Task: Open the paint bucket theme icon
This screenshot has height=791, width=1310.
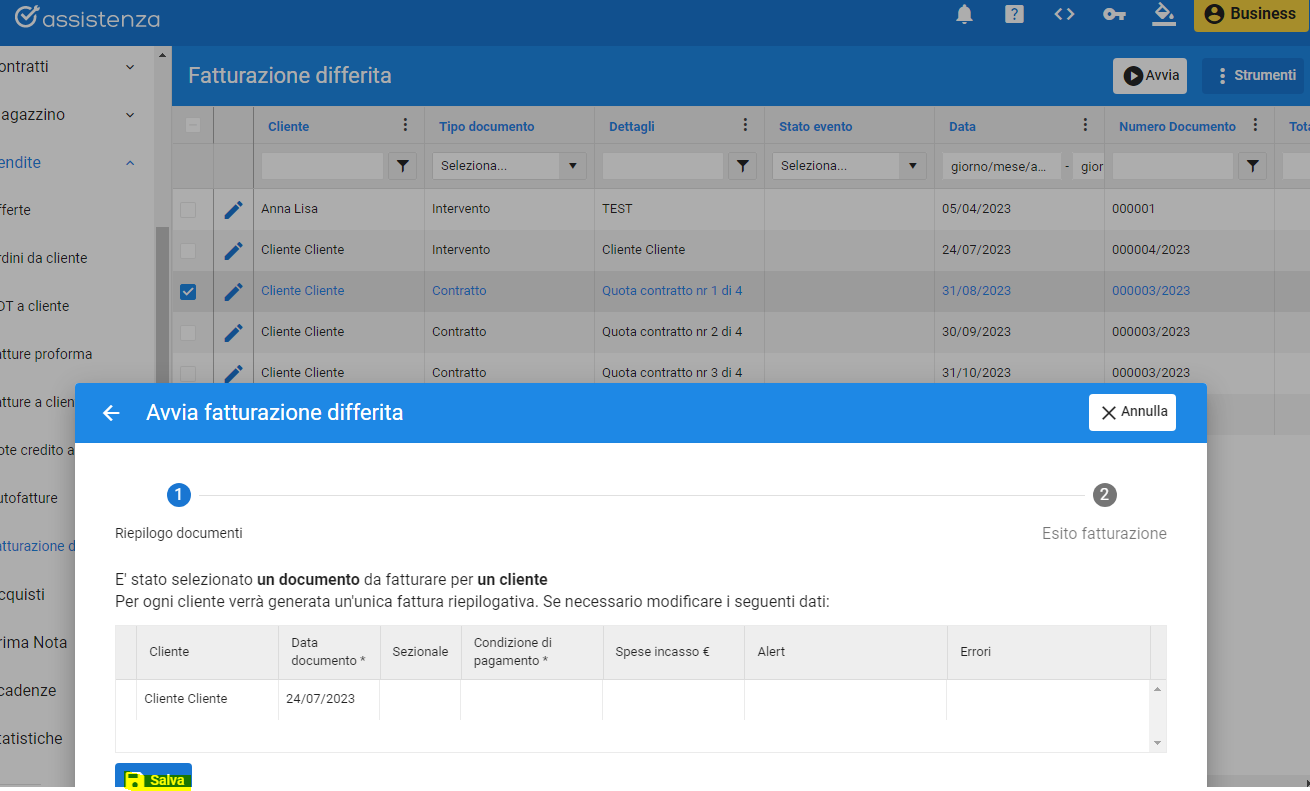Action: [x=1163, y=13]
